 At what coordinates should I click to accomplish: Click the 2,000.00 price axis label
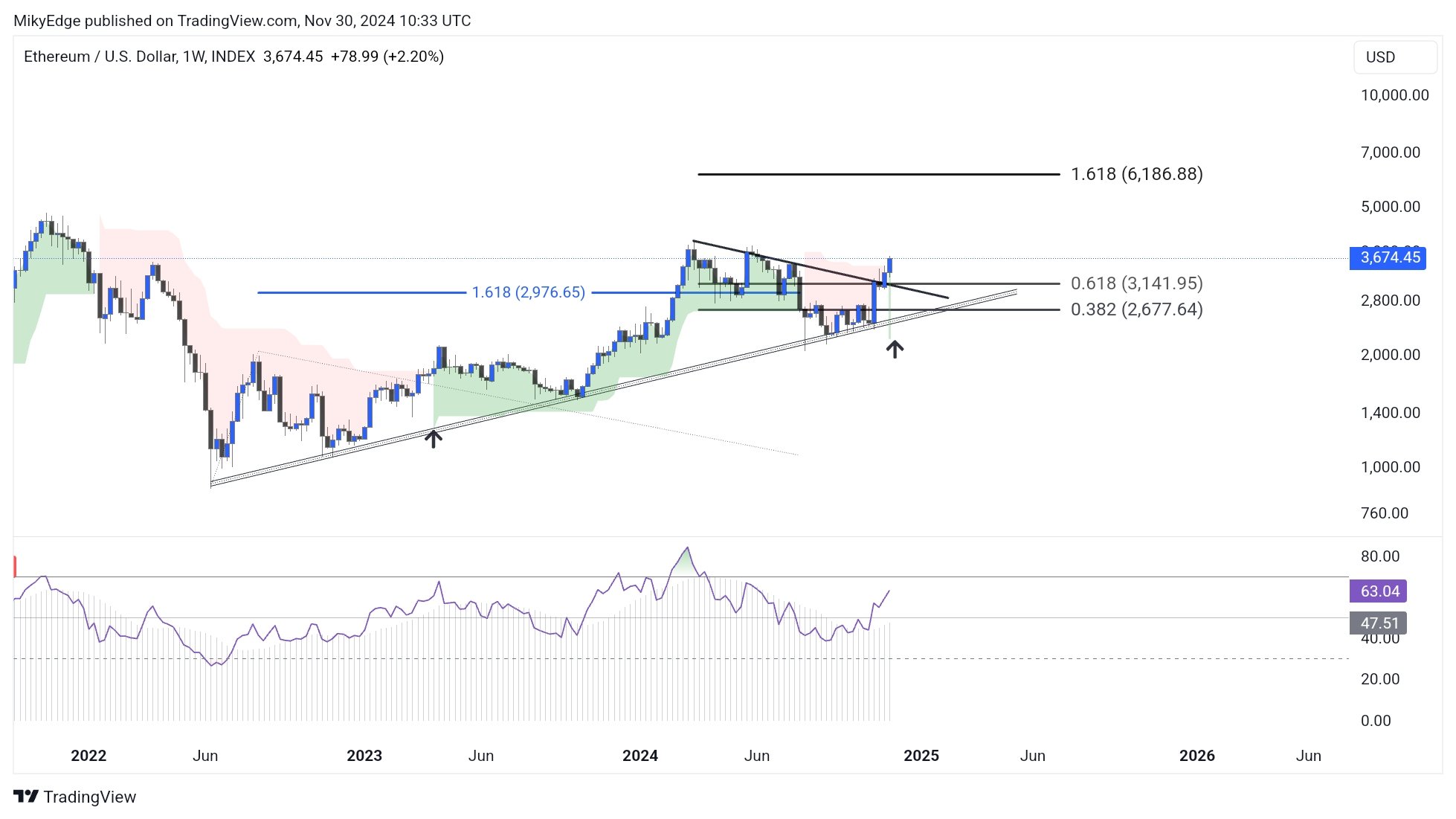(x=1390, y=355)
